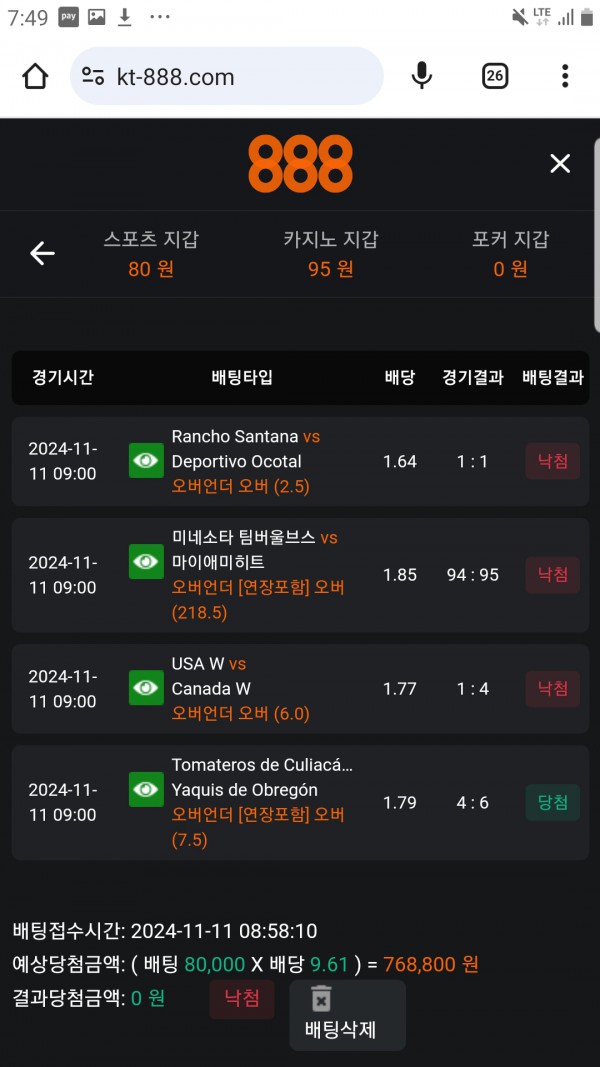Open the tab switcher showing 26 tabs
This screenshot has height=1067, width=600.
[x=495, y=76]
